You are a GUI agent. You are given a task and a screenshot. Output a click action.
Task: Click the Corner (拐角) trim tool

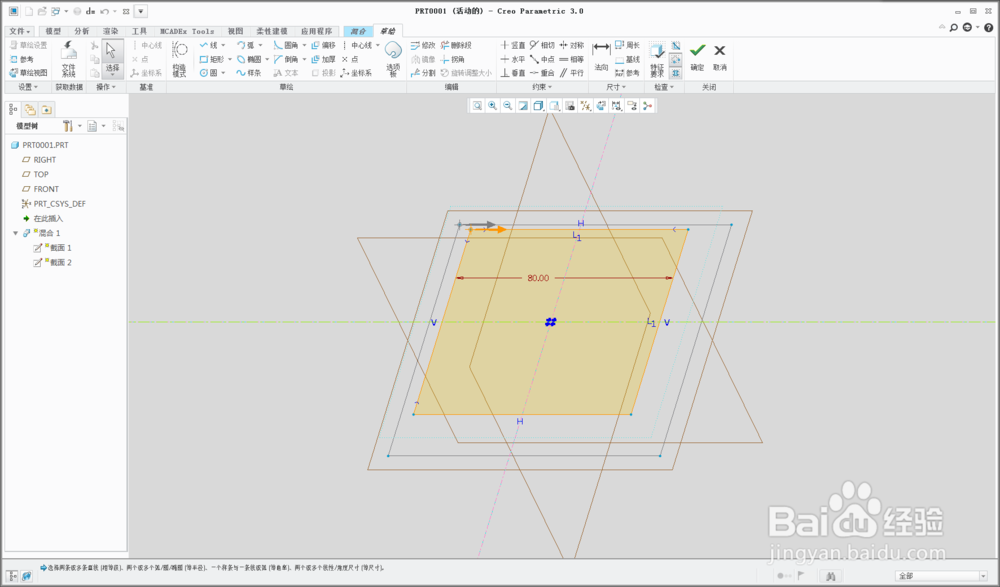(x=452, y=59)
